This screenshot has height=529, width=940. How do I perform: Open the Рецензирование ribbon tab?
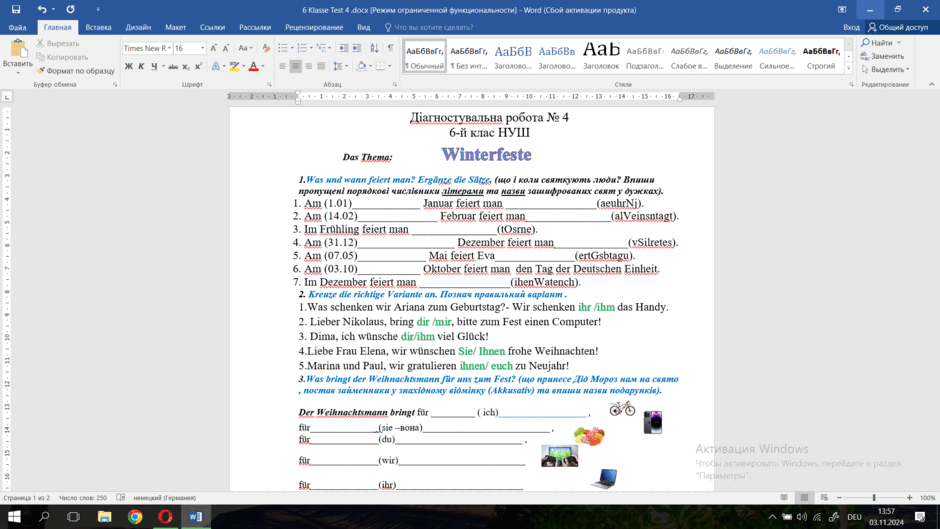click(x=314, y=27)
